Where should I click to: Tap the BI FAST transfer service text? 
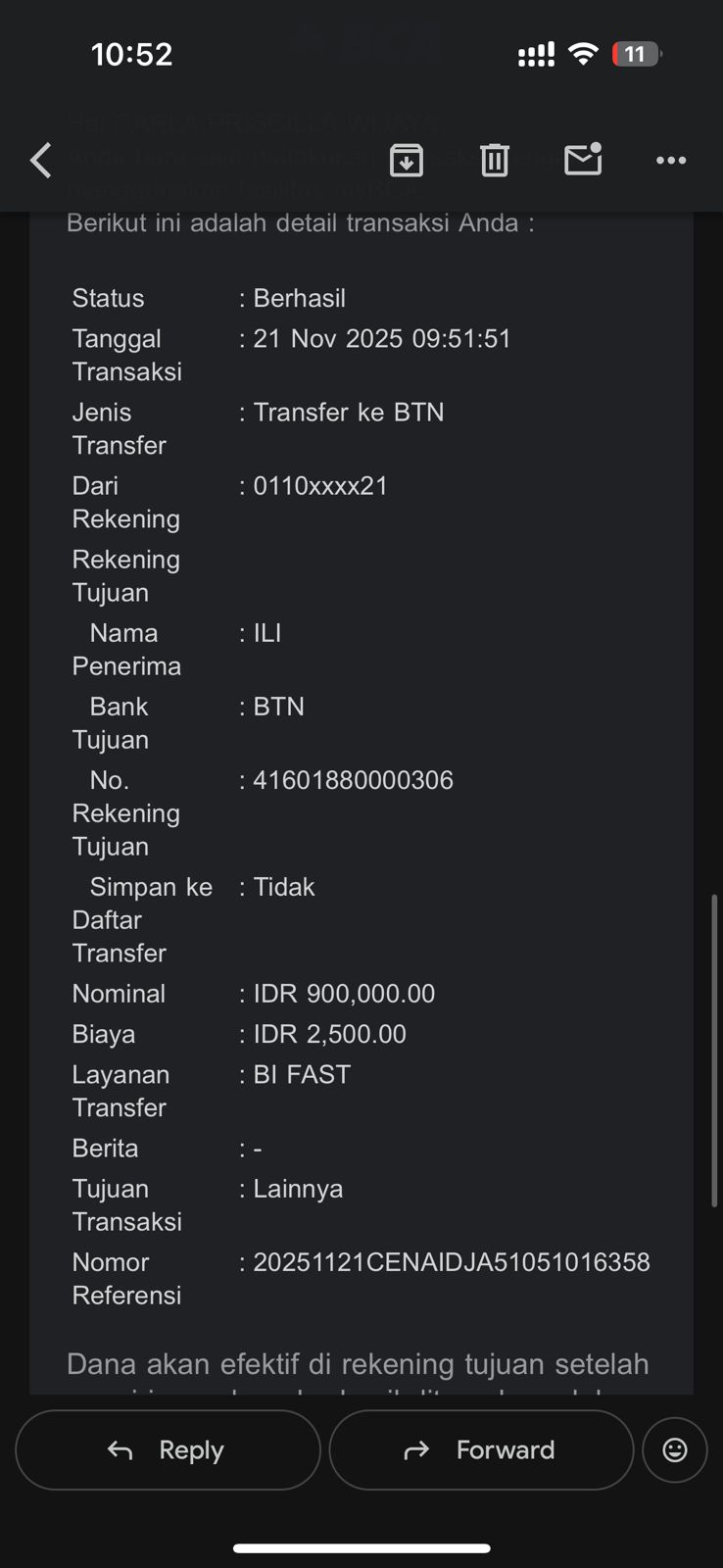302,1075
